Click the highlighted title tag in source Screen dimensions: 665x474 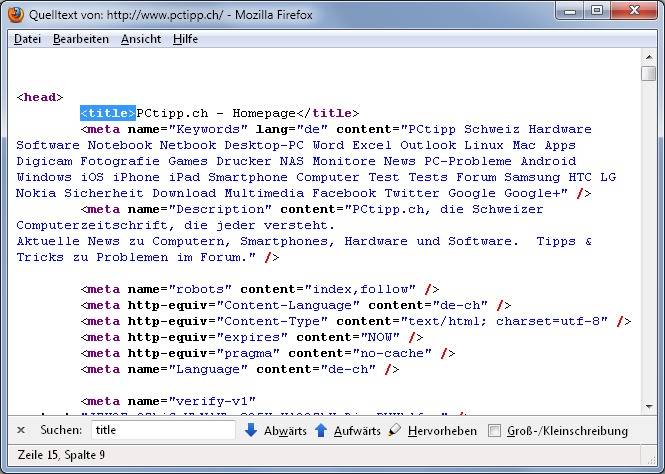(x=108, y=113)
